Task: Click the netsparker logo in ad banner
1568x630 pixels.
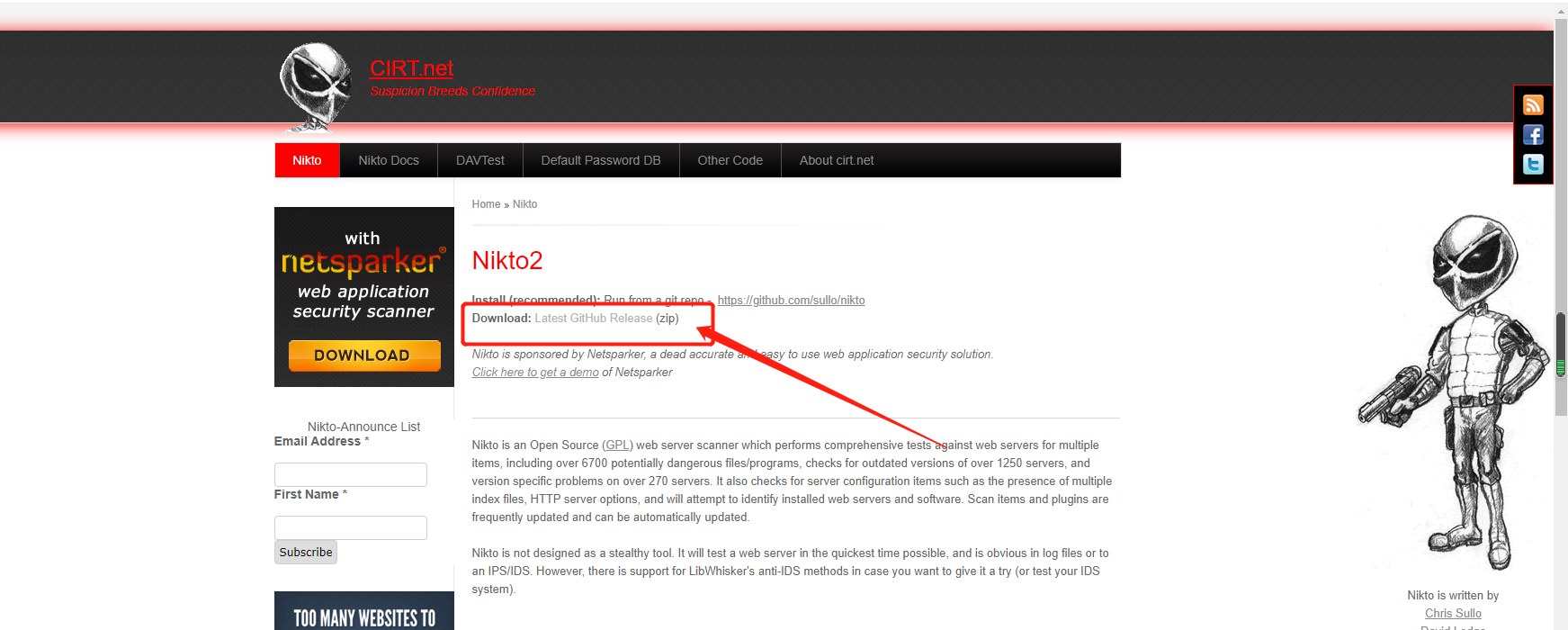Action: pyautogui.click(x=363, y=262)
